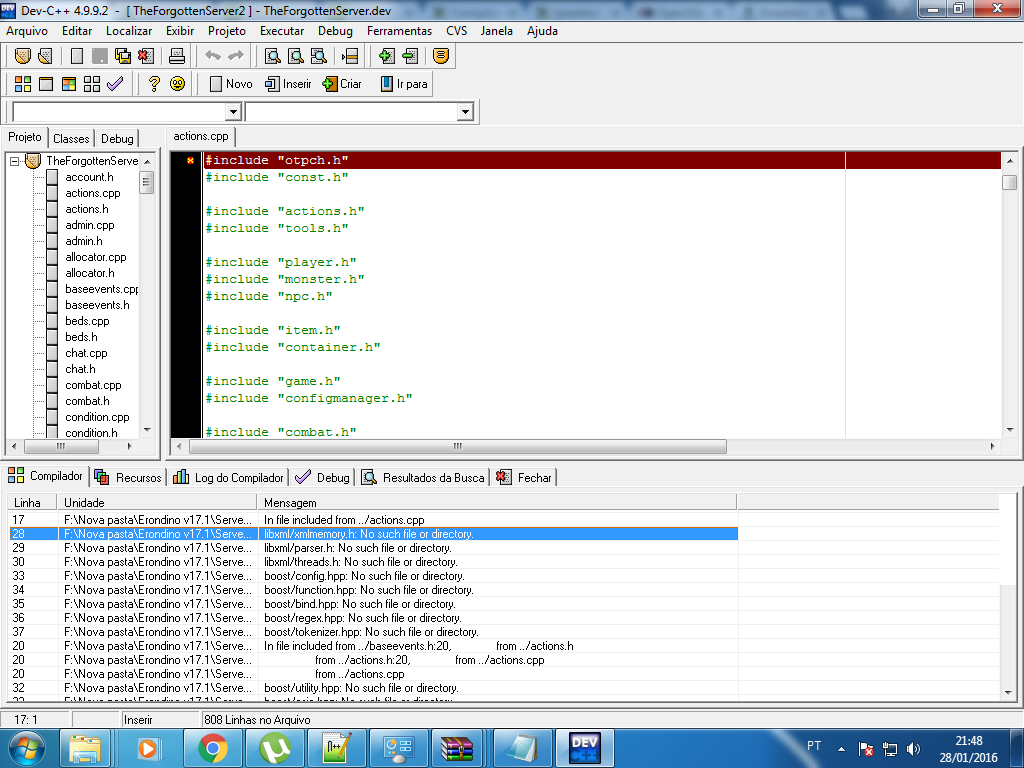Click the Open Project or File icon
The image size is (1024, 768).
tap(45, 56)
